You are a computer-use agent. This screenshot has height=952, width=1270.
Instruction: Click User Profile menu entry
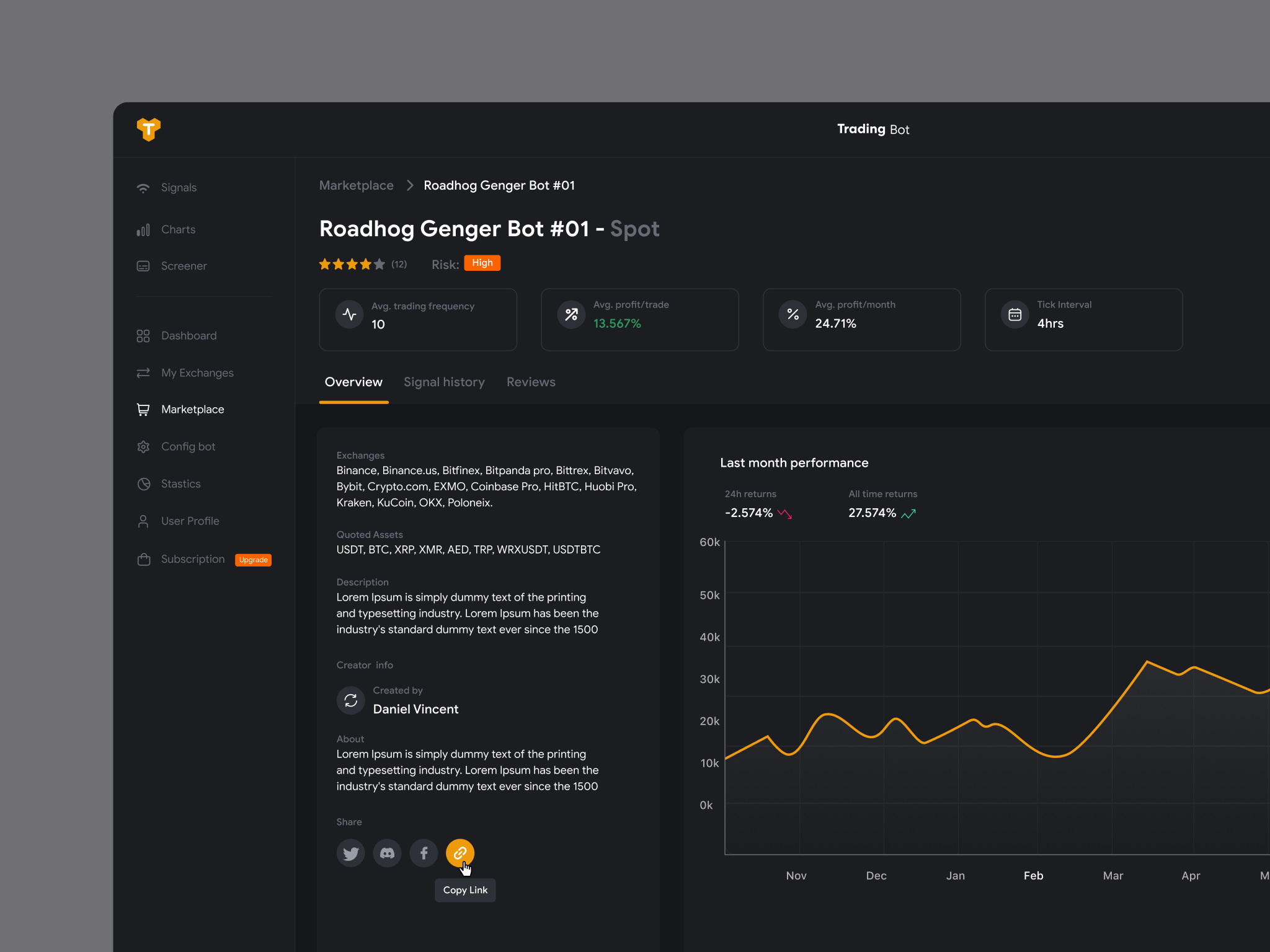189,521
